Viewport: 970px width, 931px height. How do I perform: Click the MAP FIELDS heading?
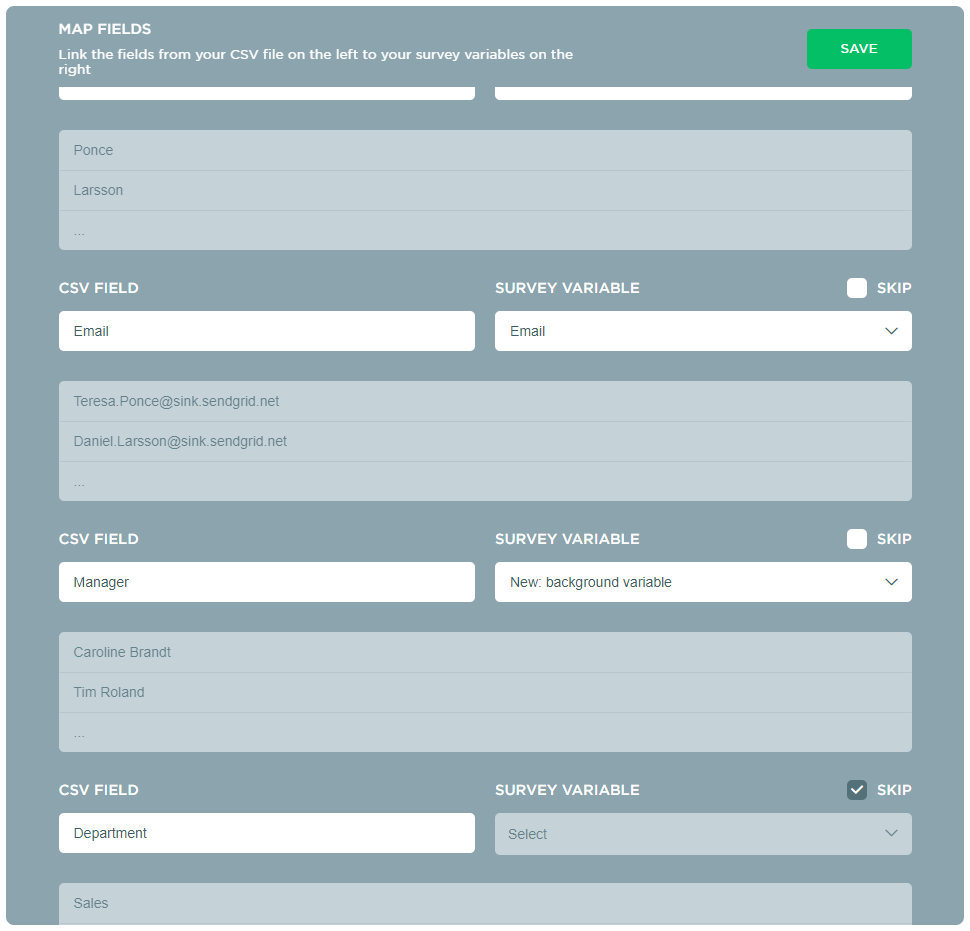[105, 29]
